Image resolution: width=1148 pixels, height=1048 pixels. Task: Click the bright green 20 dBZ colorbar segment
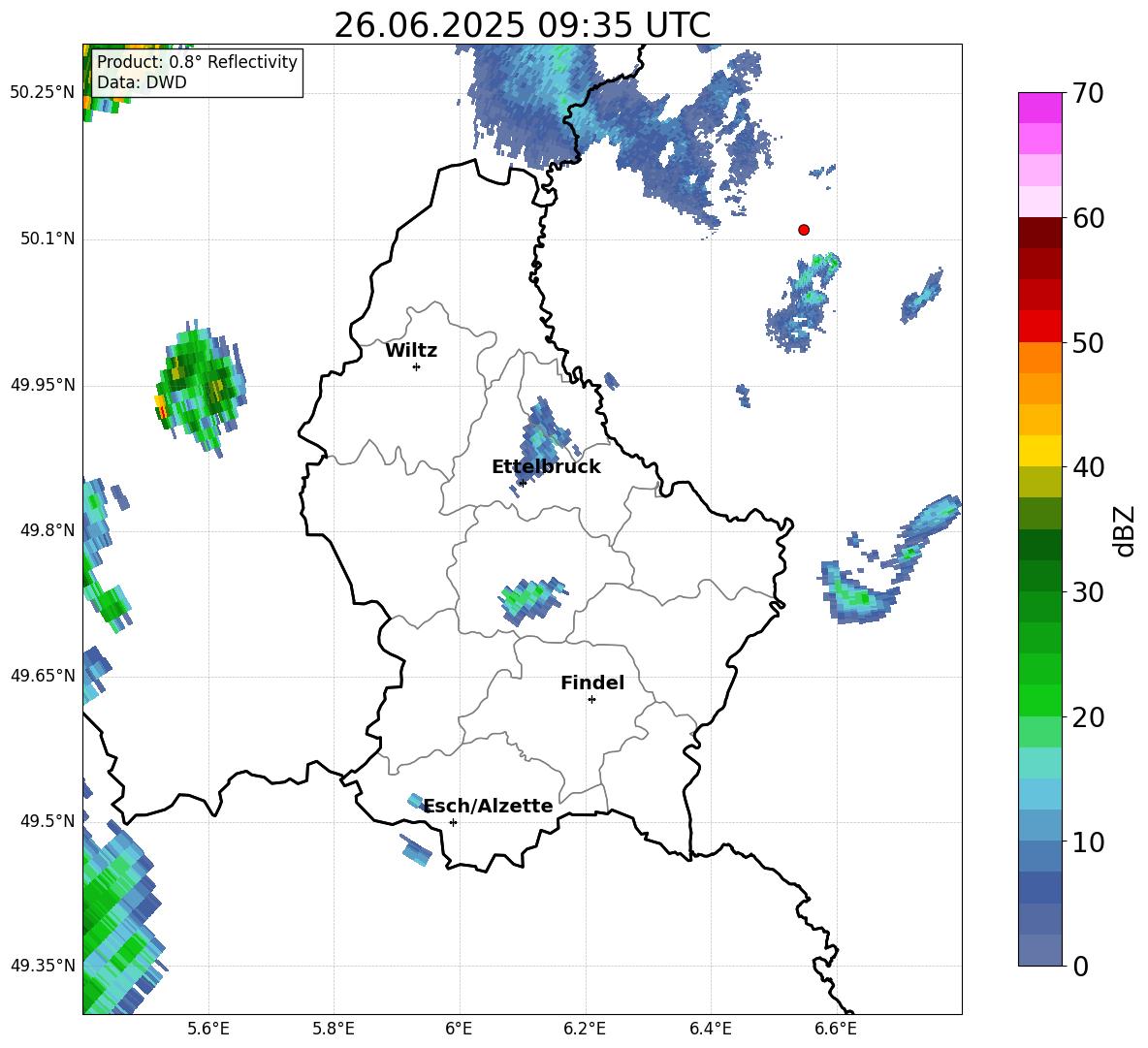(1040, 701)
